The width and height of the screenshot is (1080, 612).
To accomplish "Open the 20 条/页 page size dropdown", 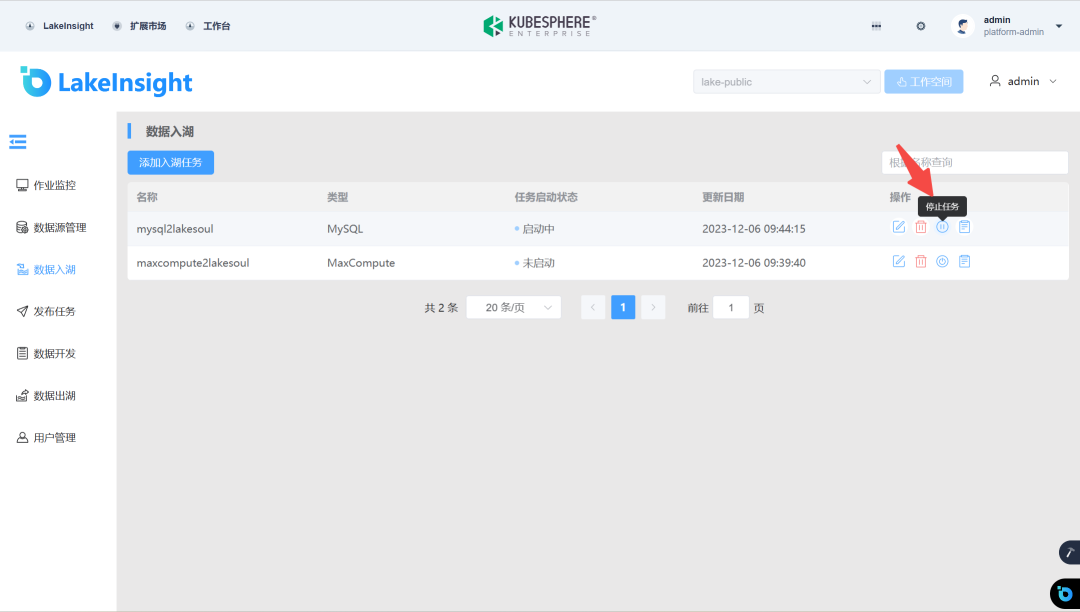I will coord(514,307).
